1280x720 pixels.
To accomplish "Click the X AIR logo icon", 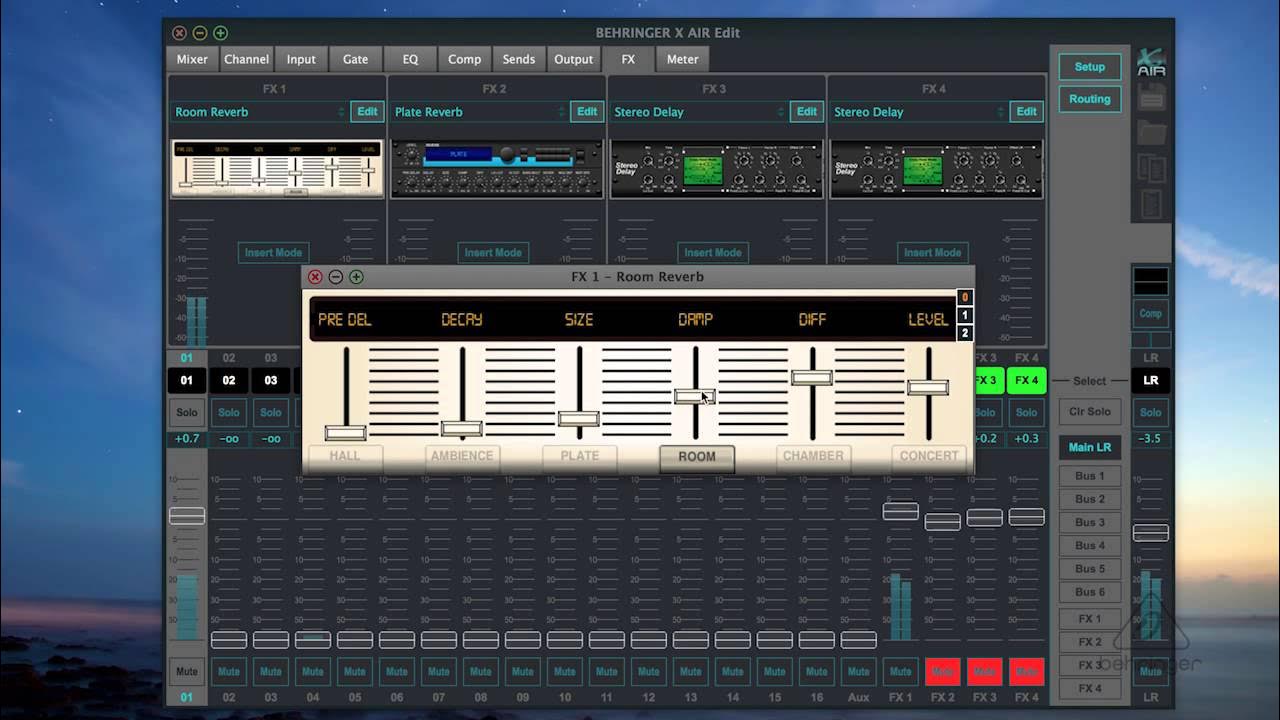I will point(1151,63).
